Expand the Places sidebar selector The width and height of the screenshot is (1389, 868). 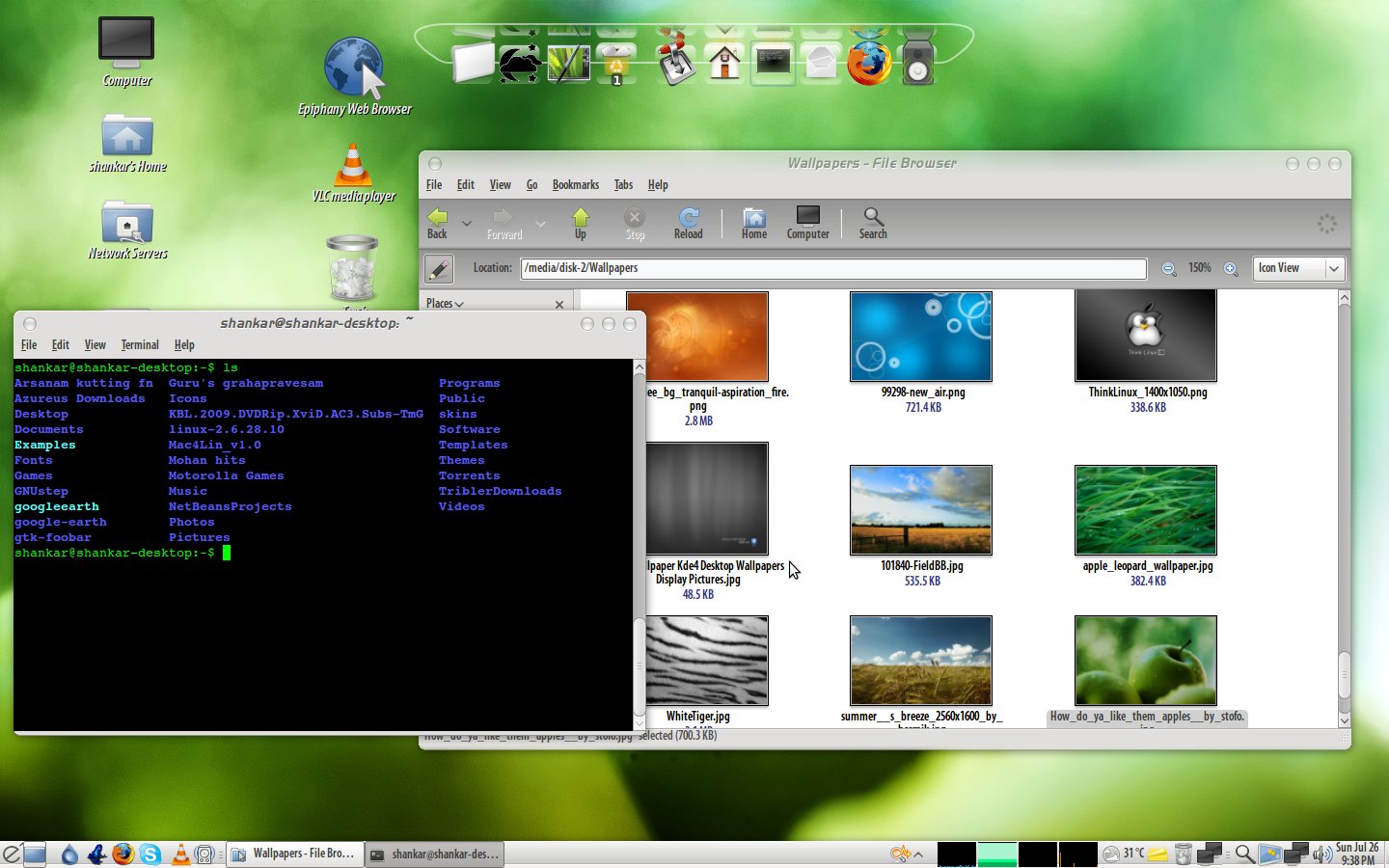(445, 304)
